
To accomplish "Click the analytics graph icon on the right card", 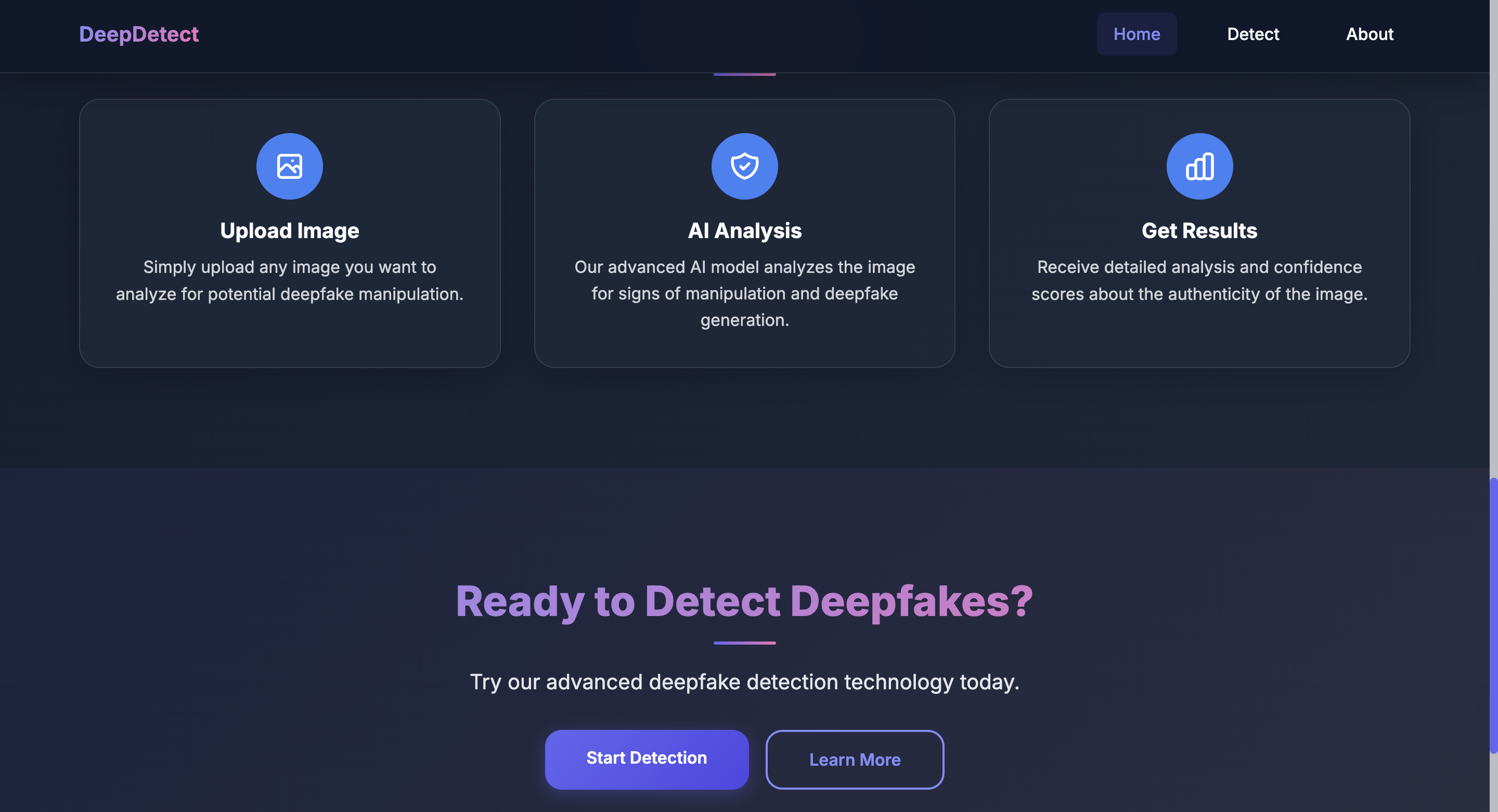I will point(1199,166).
